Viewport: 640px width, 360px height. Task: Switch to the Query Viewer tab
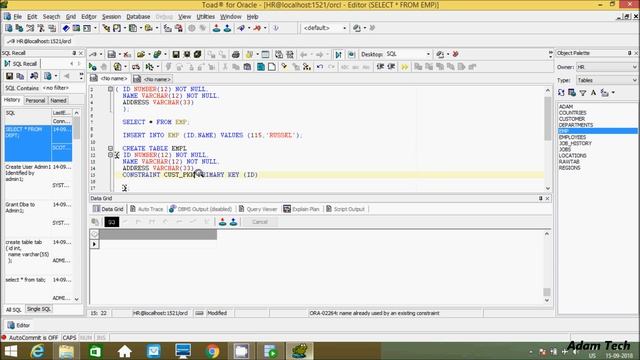[x=258, y=209]
